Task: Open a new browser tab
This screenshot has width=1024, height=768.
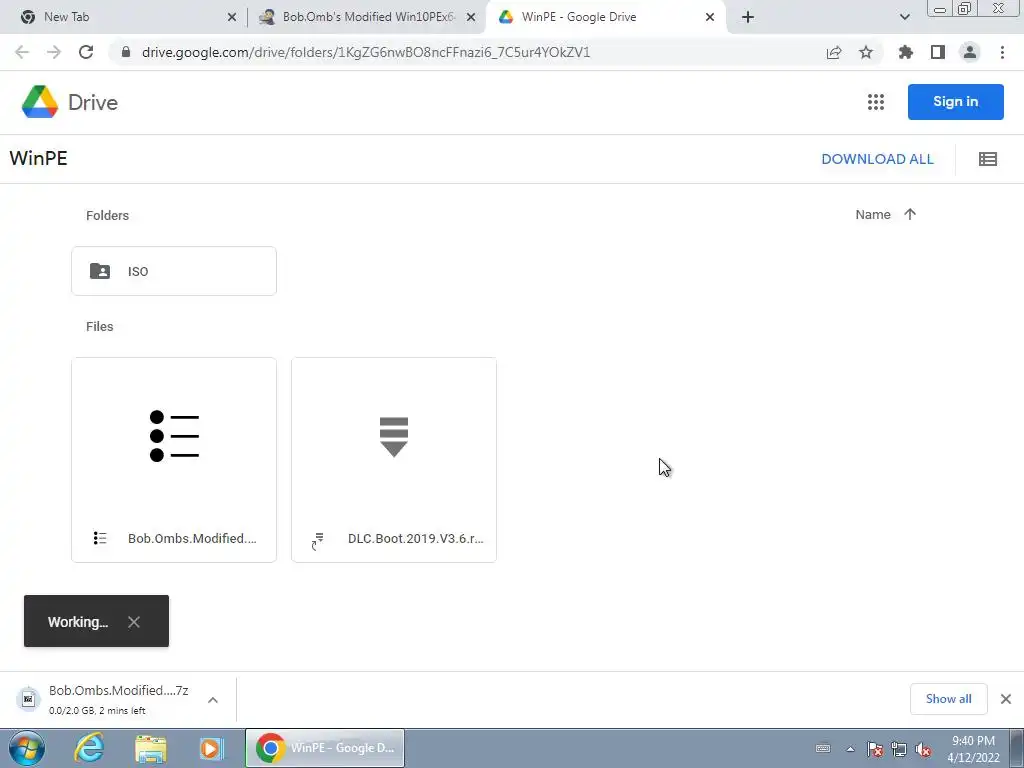Action: (748, 17)
